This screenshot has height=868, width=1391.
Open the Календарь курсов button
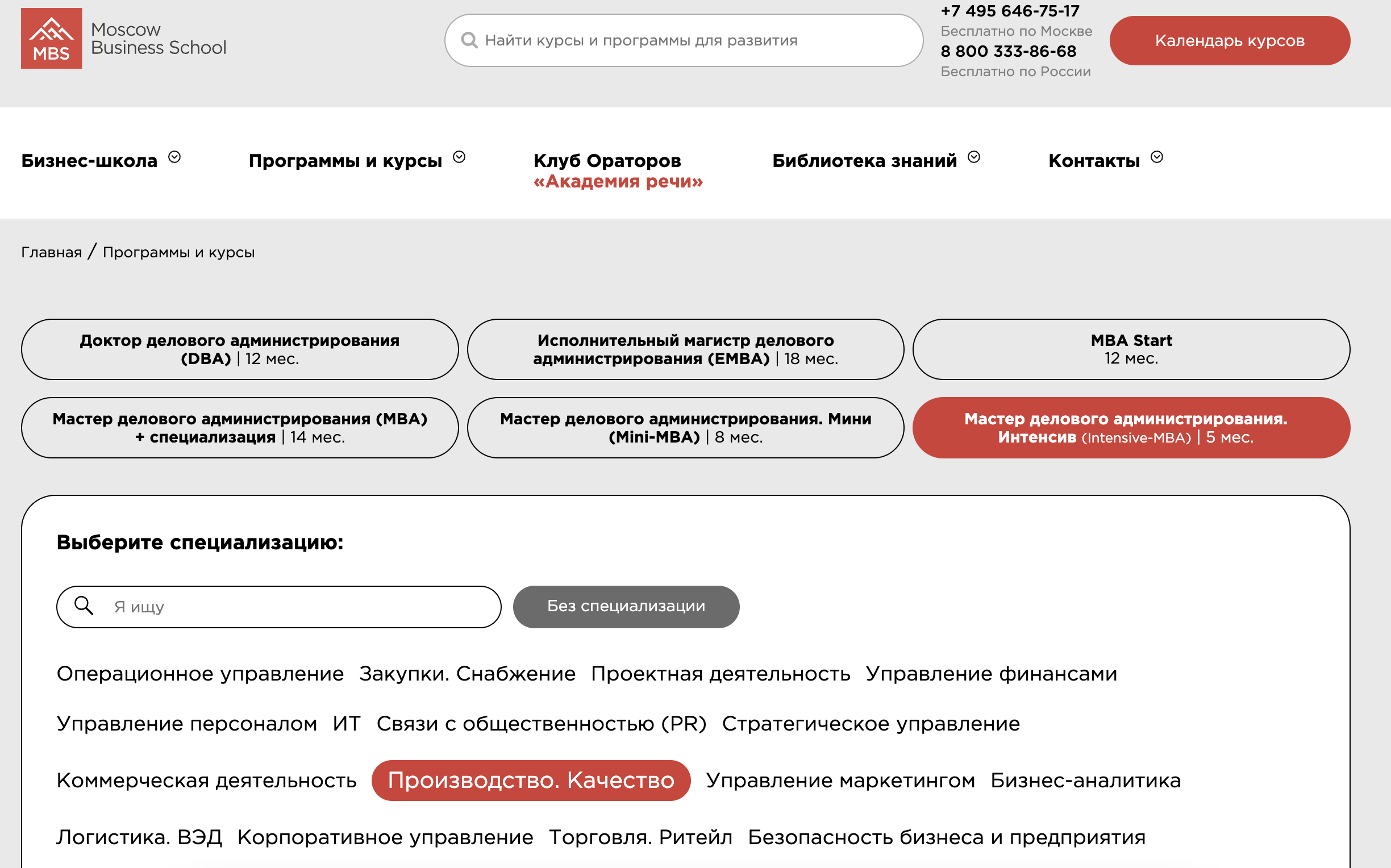[x=1229, y=41]
